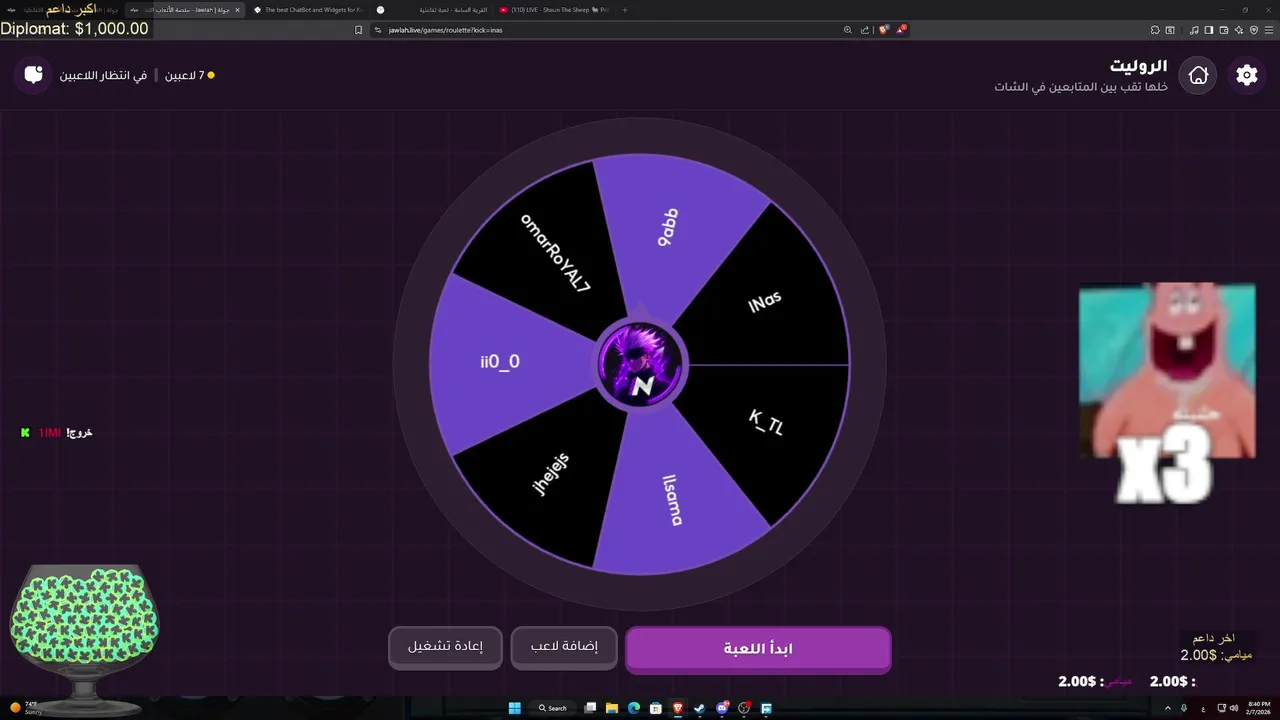Click the zoom magnifier in address bar

coord(848,30)
